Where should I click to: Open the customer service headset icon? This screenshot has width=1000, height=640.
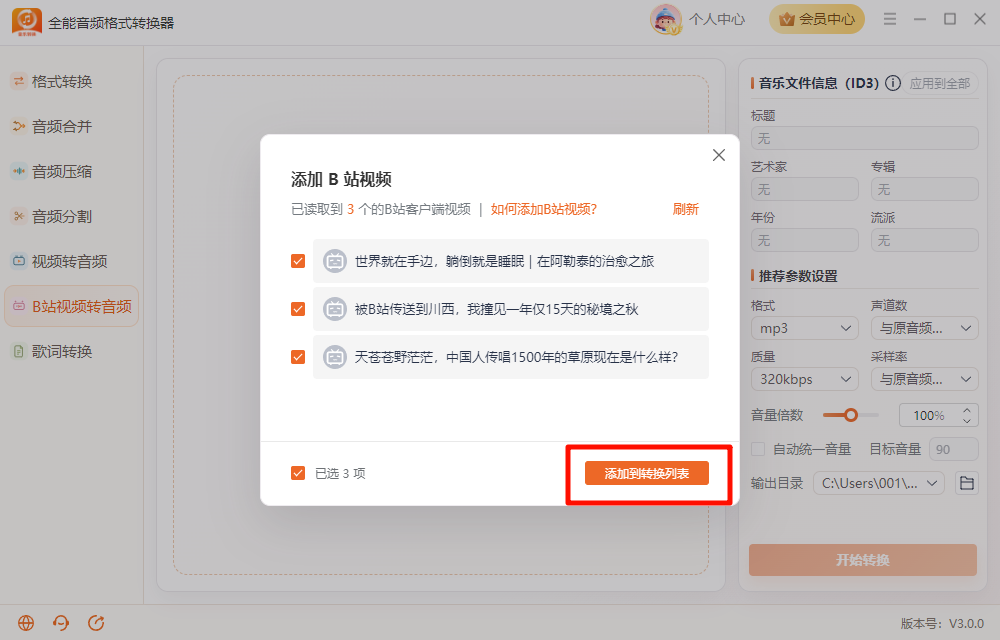61,623
